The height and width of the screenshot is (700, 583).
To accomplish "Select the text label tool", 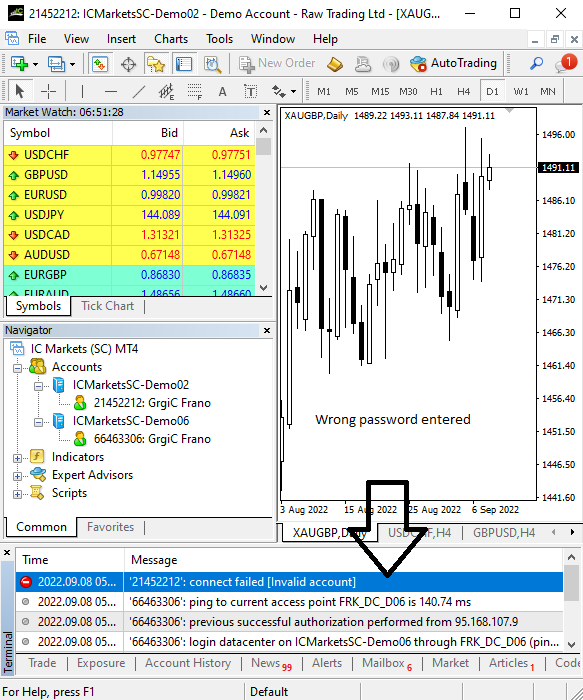I will point(251,92).
